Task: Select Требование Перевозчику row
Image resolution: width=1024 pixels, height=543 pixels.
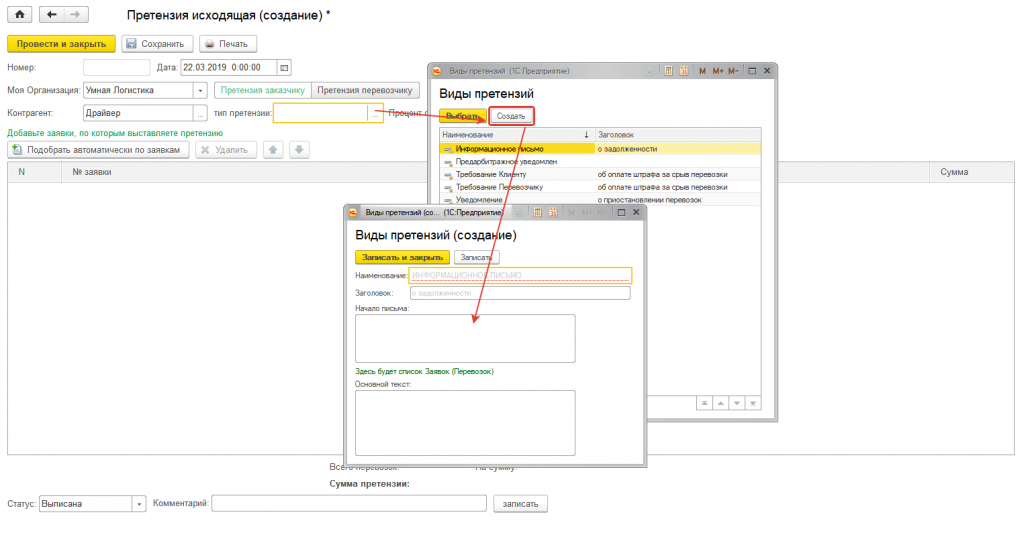Action: point(600,187)
